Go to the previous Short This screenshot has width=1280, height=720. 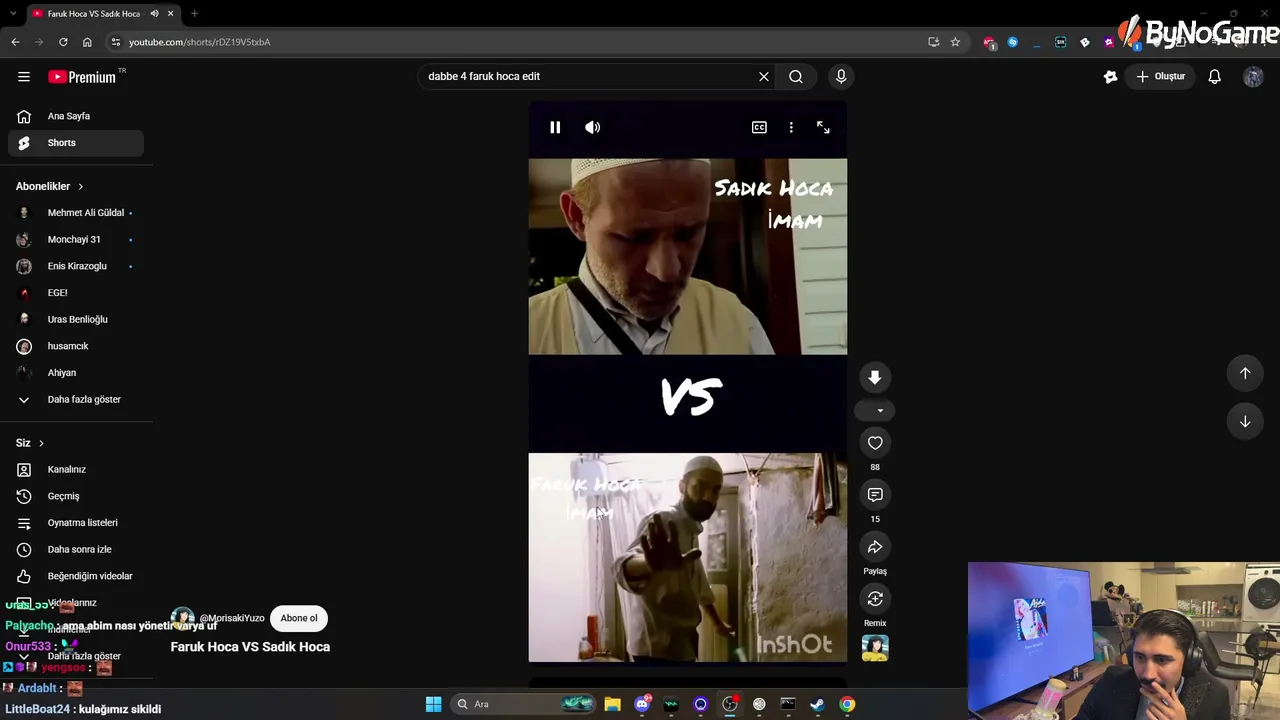click(x=1245, y=373)
